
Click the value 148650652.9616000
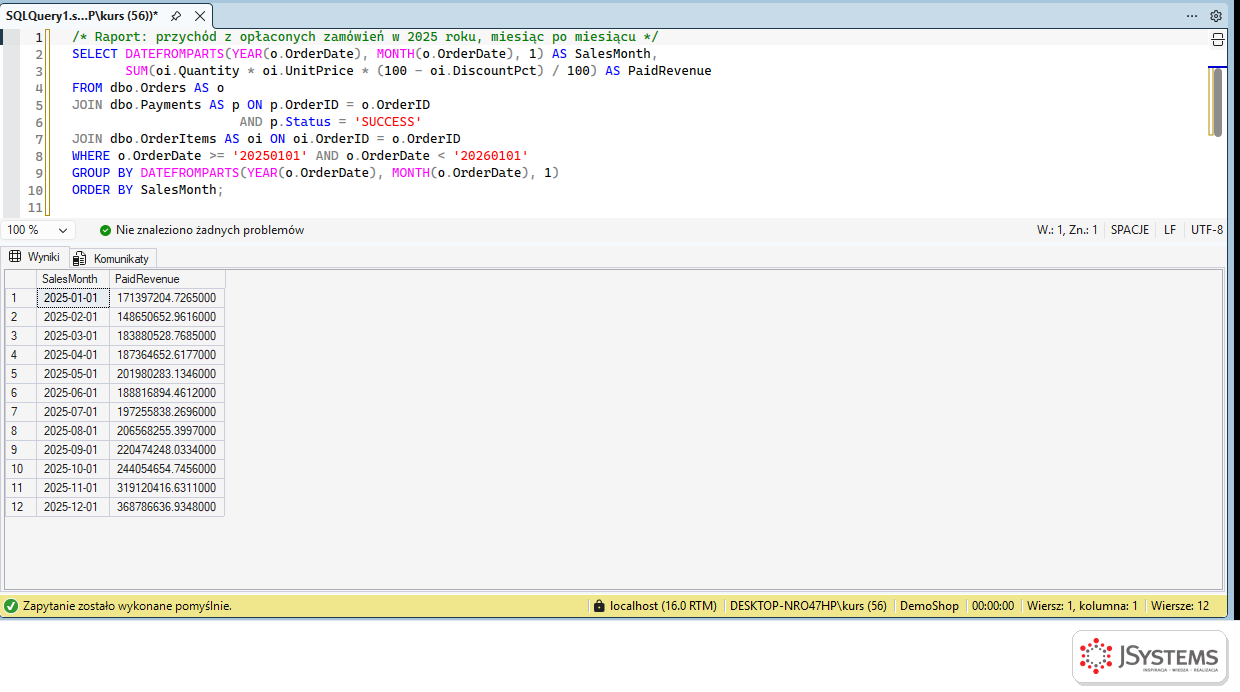tap(167, 317)
